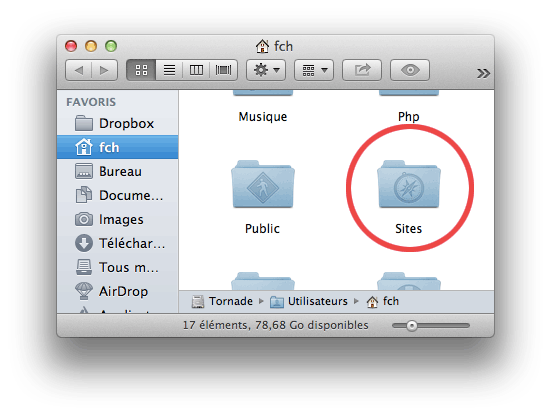Go forward with right arrow button
The height and width of the screenshot is (416, 551).
(104, 70)
